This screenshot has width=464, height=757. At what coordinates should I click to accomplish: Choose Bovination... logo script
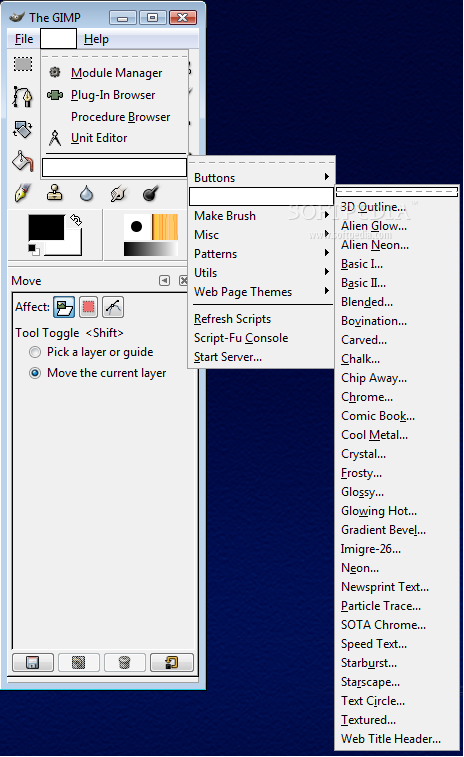397,321
